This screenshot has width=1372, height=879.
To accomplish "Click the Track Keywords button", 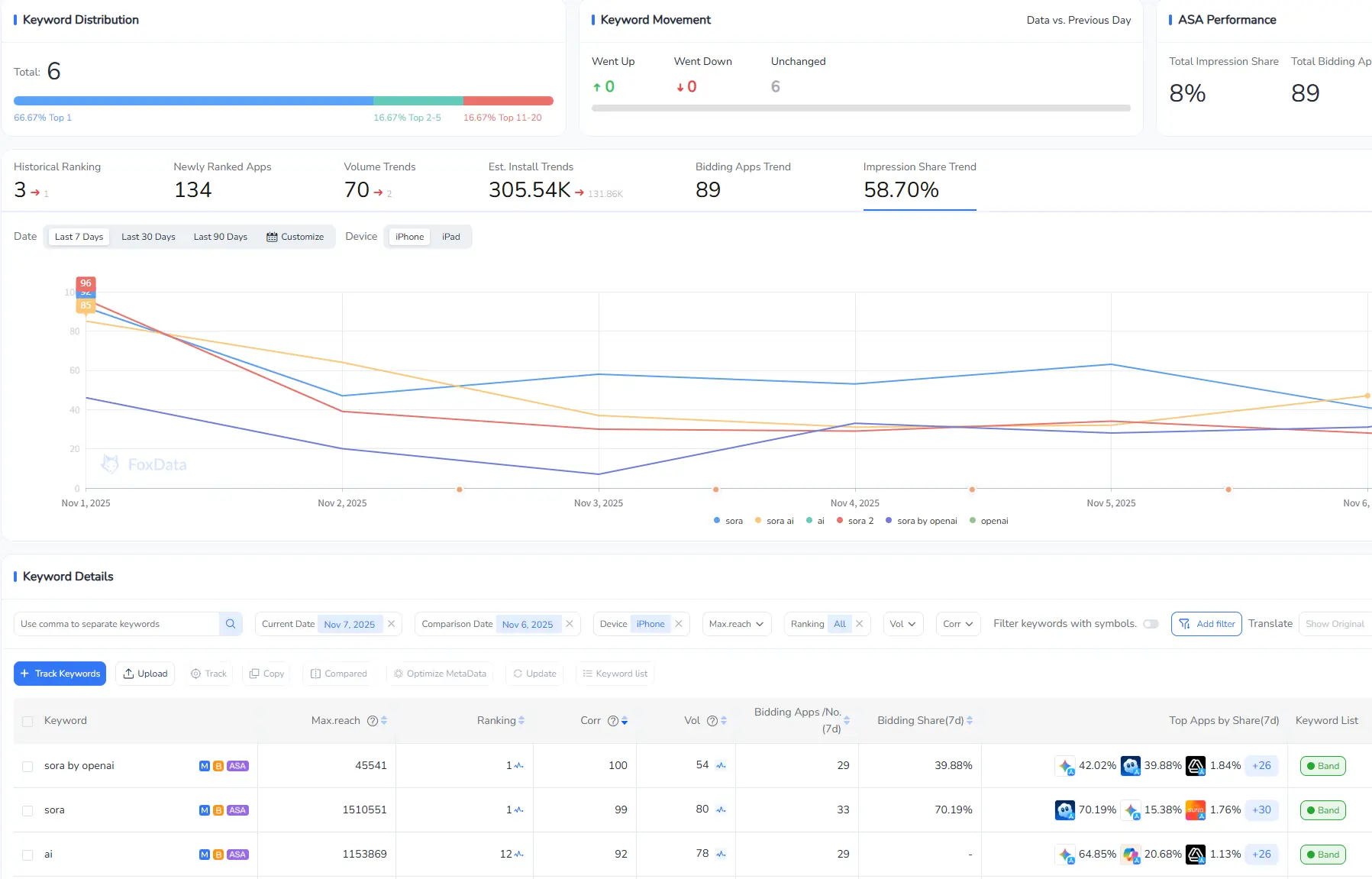I will point(60,674).
